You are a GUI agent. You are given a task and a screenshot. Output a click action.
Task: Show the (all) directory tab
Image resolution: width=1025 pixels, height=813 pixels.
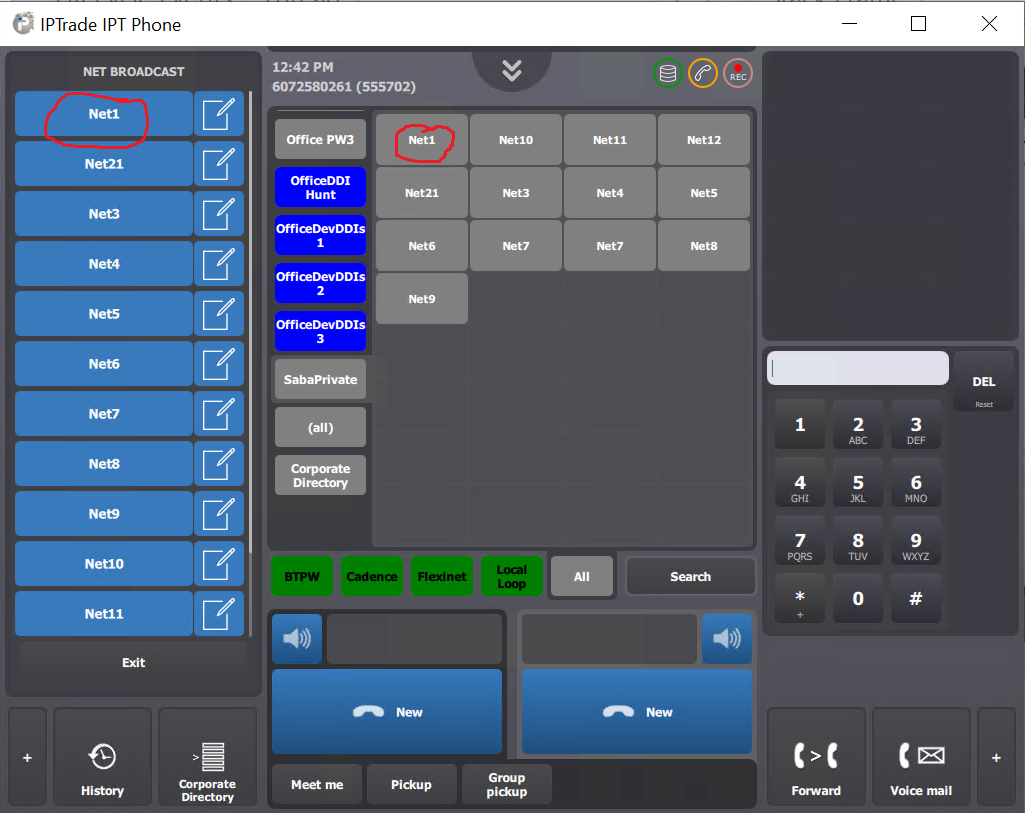[x=320, y=427]
